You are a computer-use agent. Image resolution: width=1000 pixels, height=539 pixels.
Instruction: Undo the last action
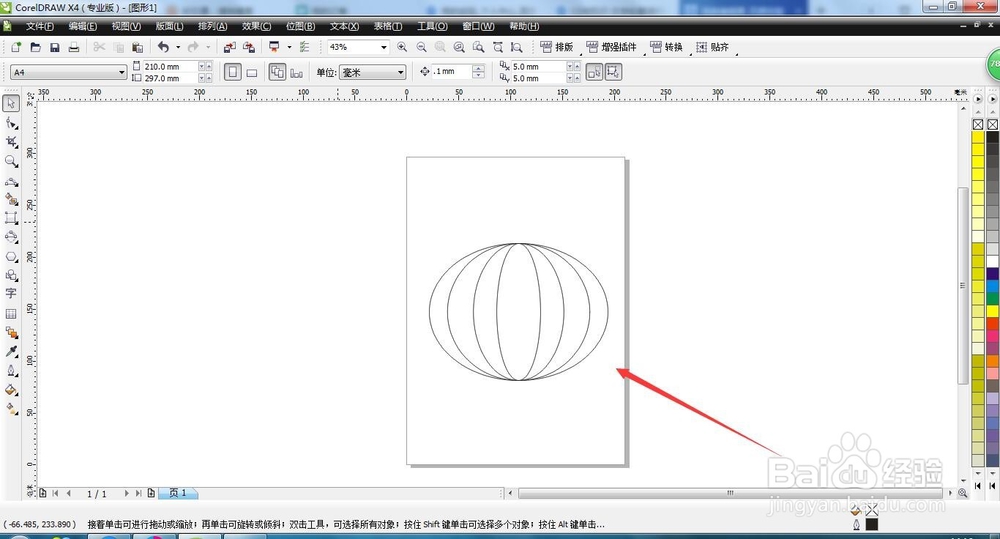(164, 47)
